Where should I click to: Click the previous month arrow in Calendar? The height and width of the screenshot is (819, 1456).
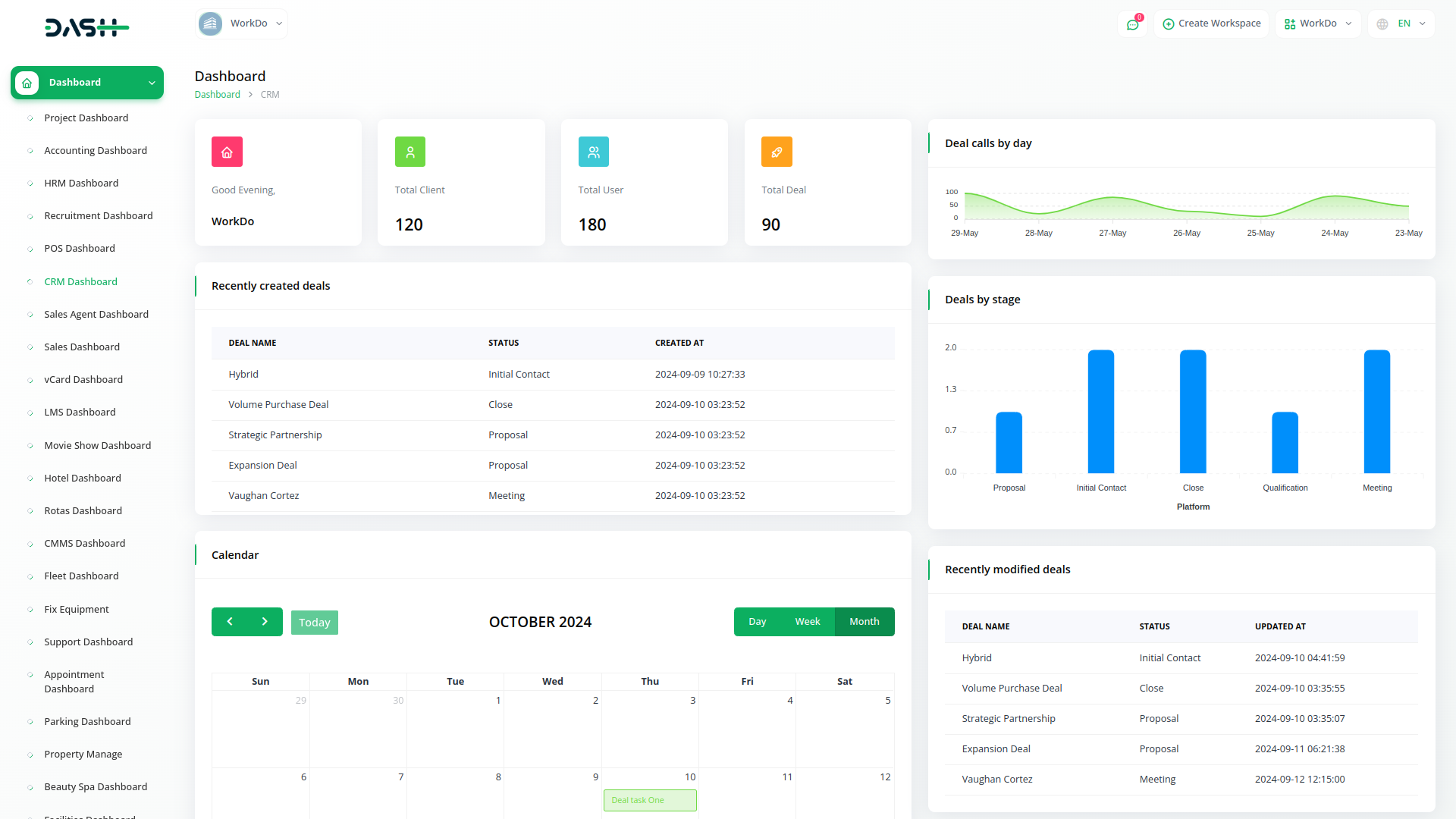[x=230, y=622]
